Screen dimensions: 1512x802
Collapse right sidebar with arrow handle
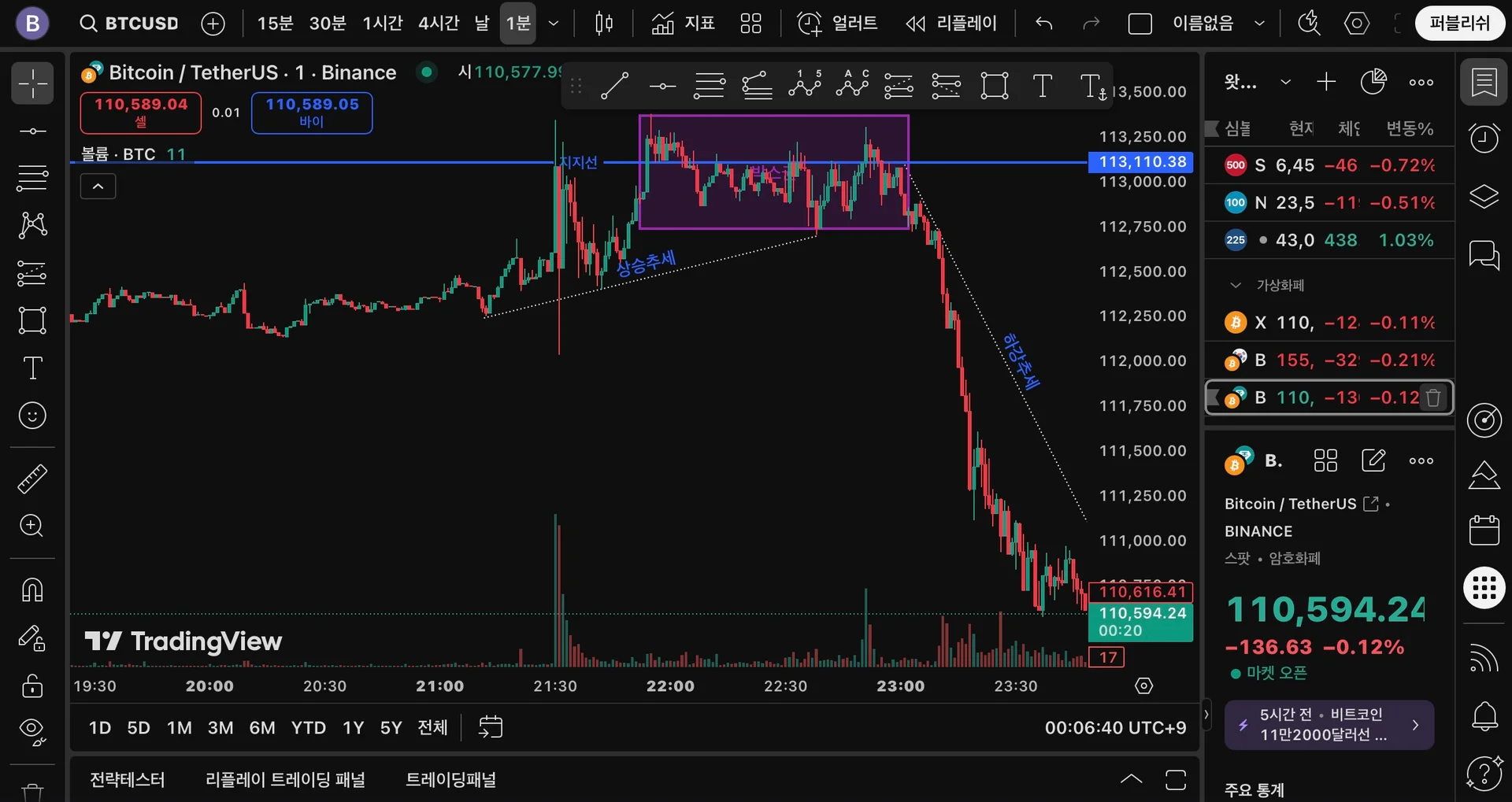click(1206, 715)
